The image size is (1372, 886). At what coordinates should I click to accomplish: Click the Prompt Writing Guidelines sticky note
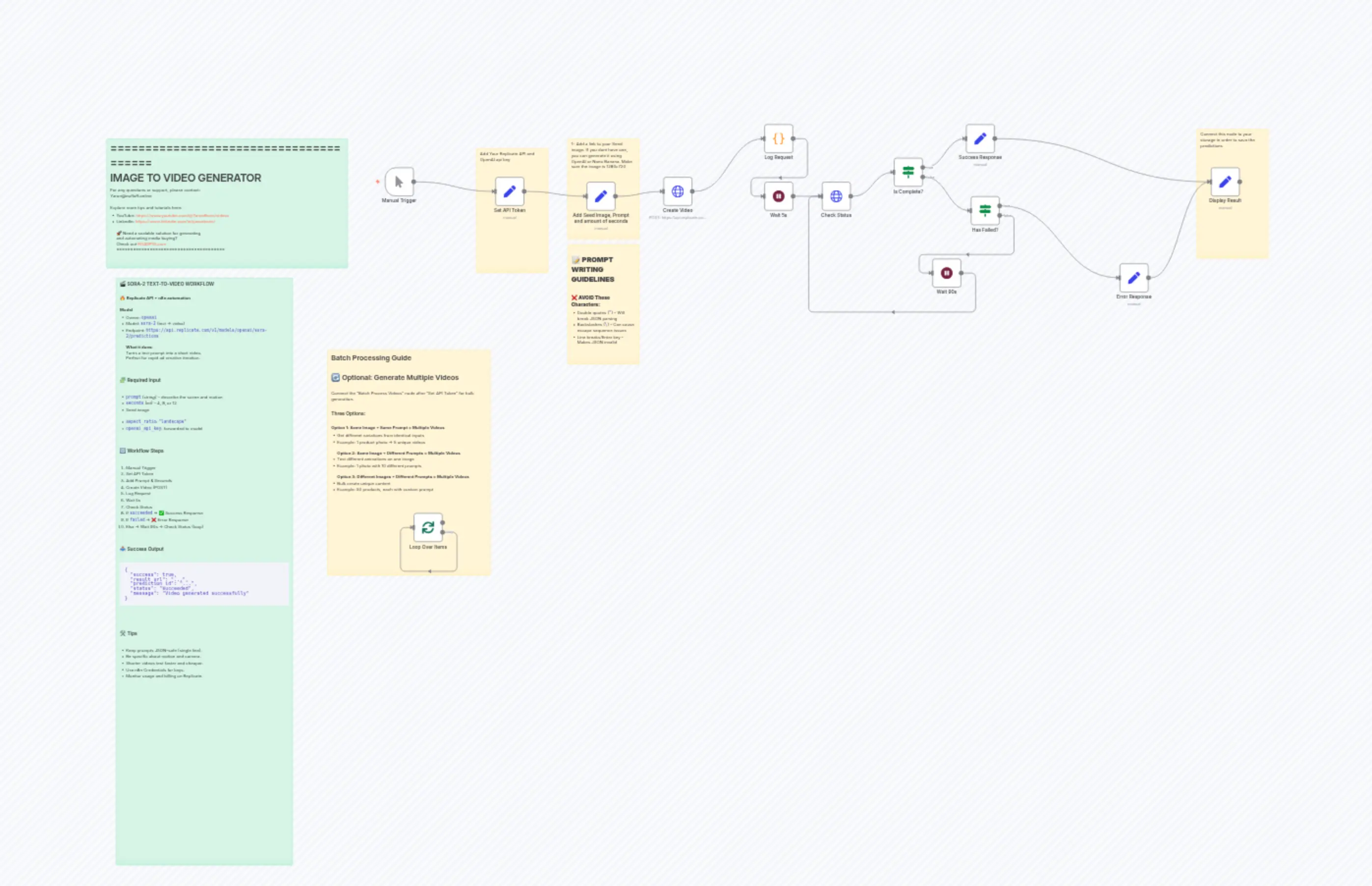point(592,269)
